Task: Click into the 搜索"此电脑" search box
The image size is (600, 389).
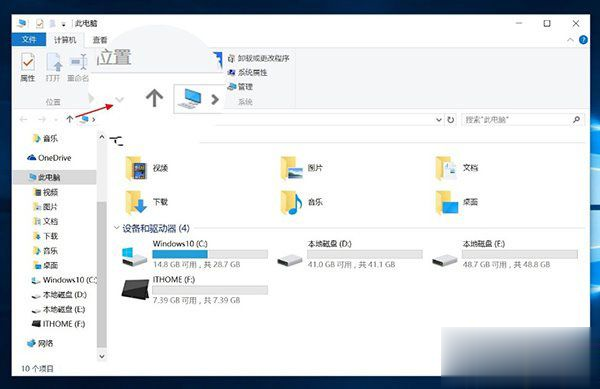Action: point(517,120)
